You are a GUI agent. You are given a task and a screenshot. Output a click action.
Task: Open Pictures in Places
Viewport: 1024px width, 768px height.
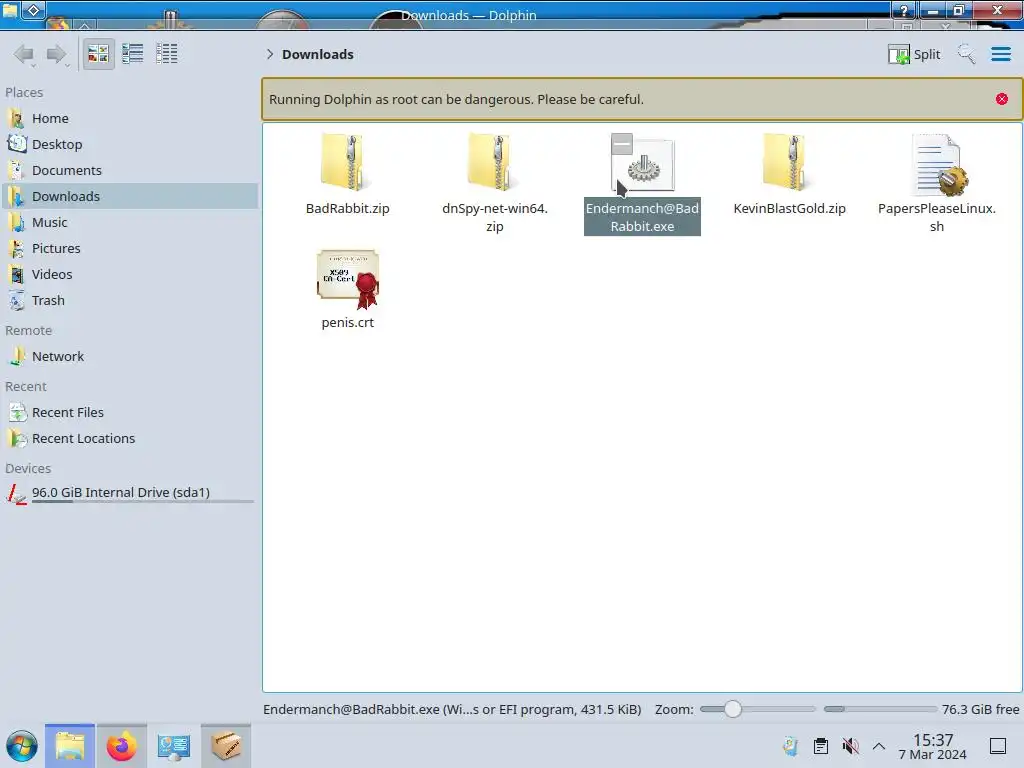click(131, 249)
